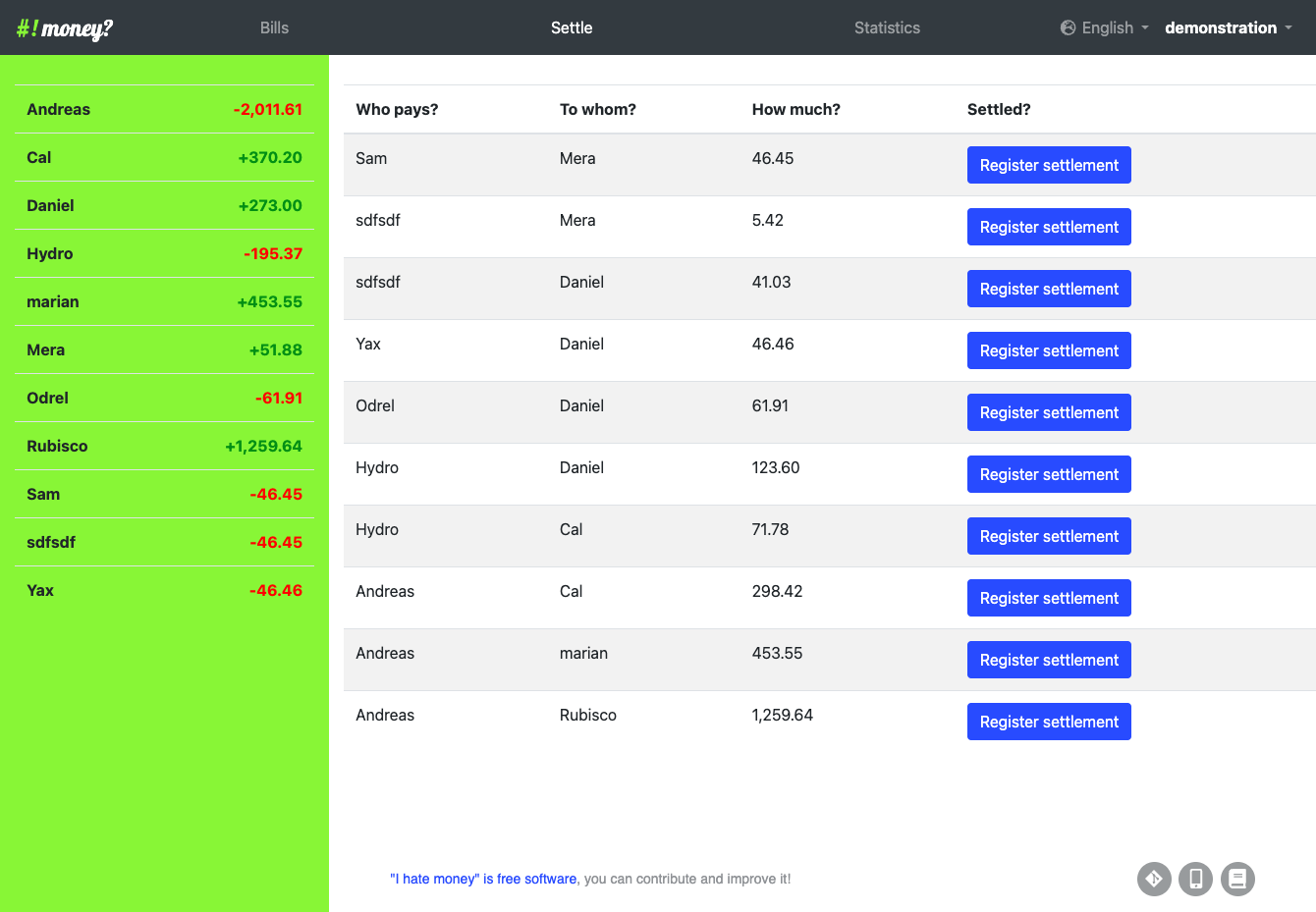Click Andreas in the balance sidebar
Screen dimensions: 1316x912
tap(58, 109)
